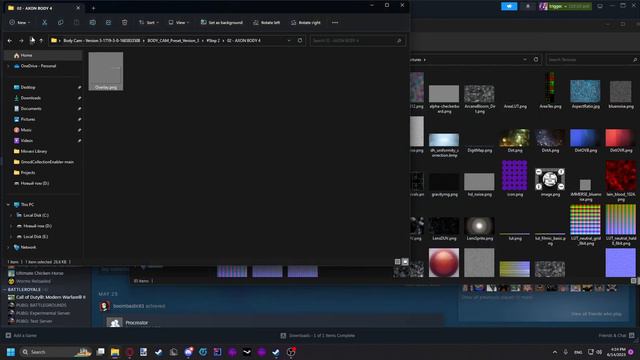640x360 pixels.
Task: Open the New dropdown in Explorer toolbar
Action: point(20,22)
